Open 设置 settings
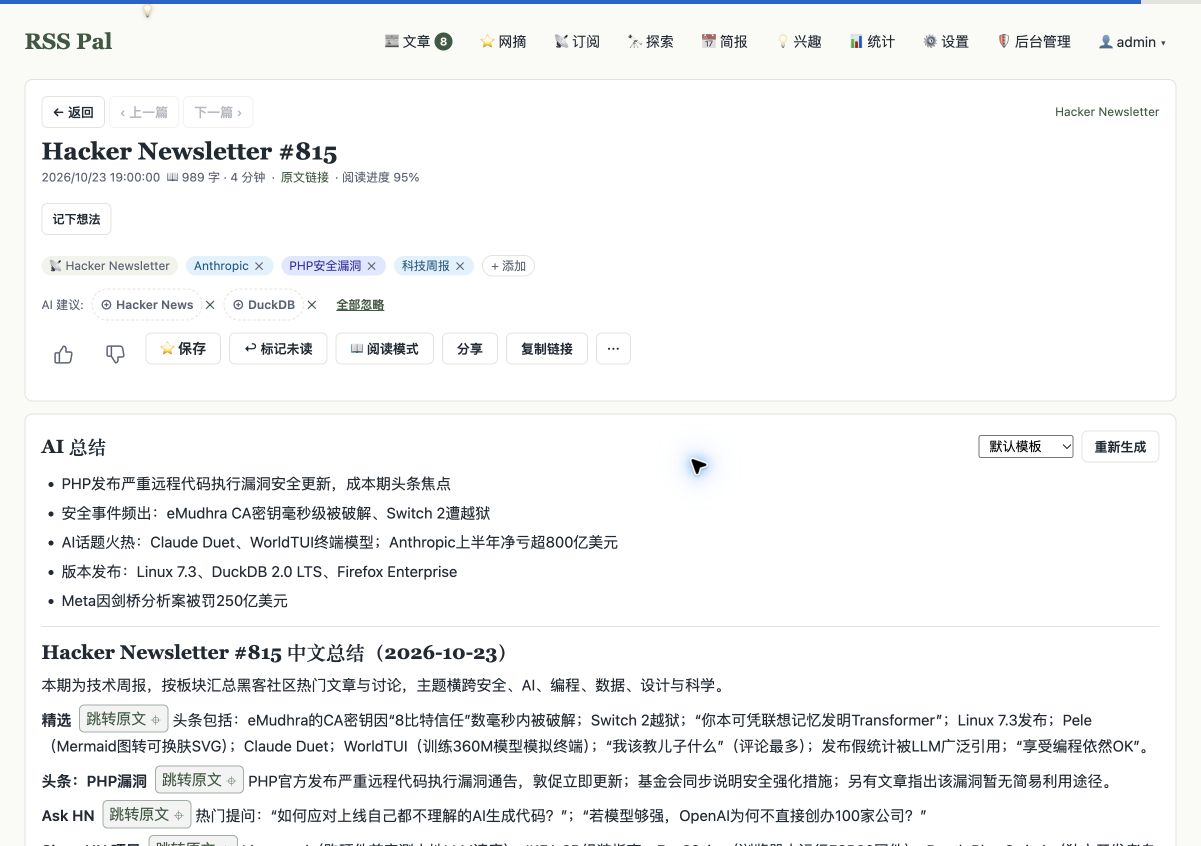 pyautogui.click(x=946, y=42)
